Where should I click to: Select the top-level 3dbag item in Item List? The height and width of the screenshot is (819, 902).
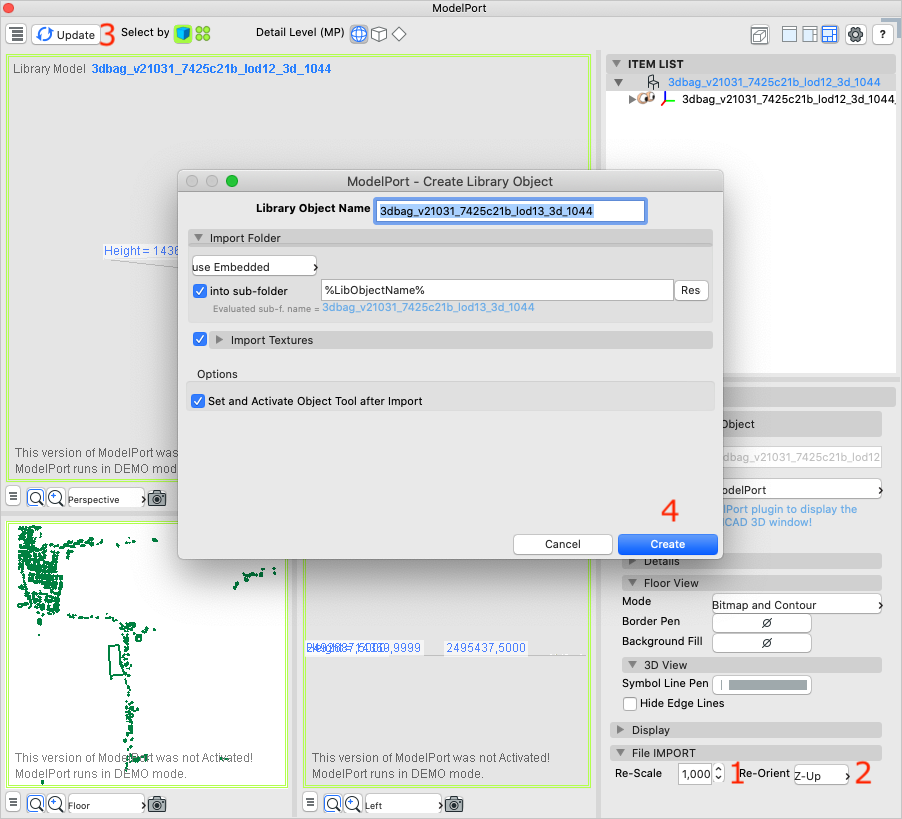[774, 82]
